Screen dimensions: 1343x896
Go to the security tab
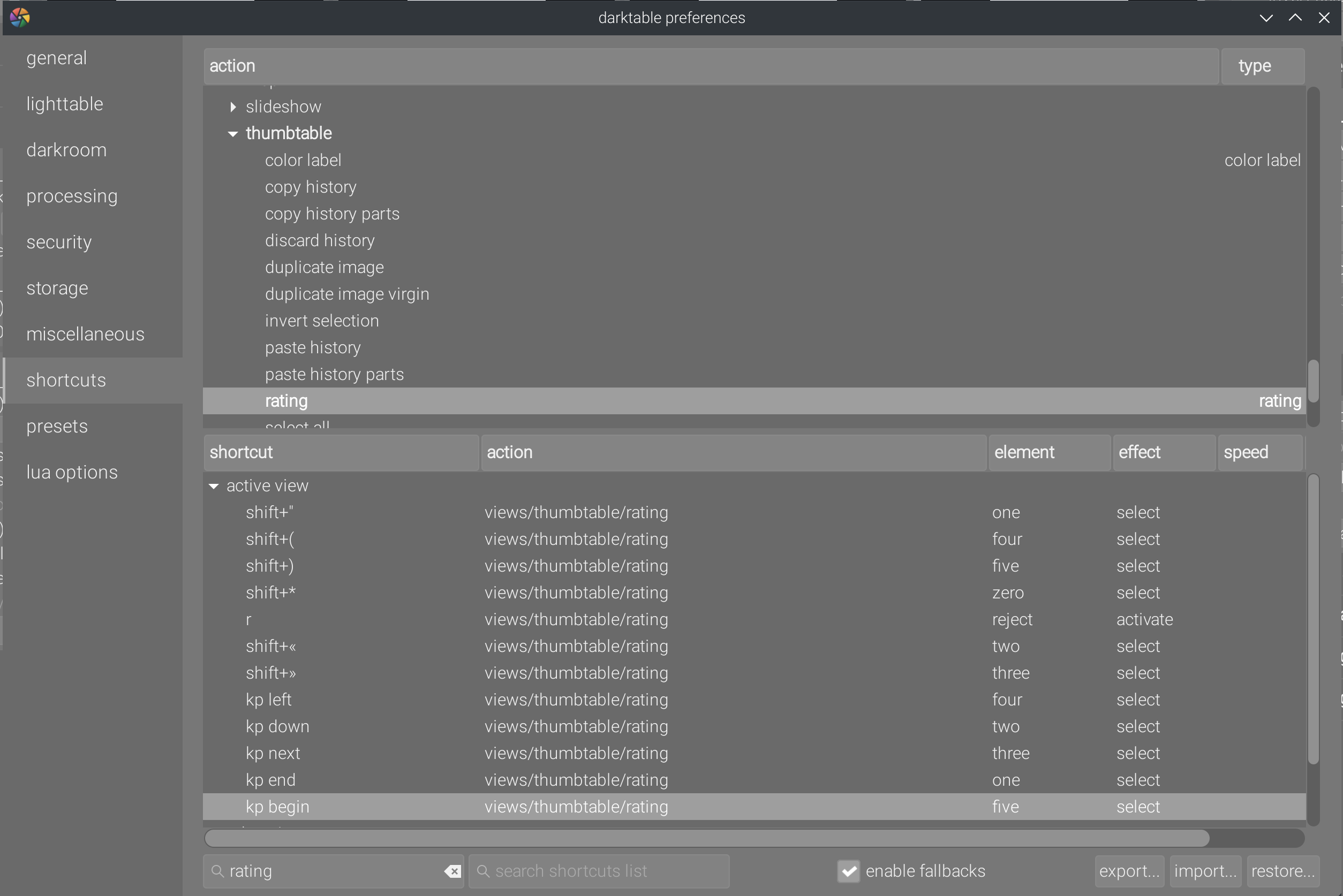point(93,242)
